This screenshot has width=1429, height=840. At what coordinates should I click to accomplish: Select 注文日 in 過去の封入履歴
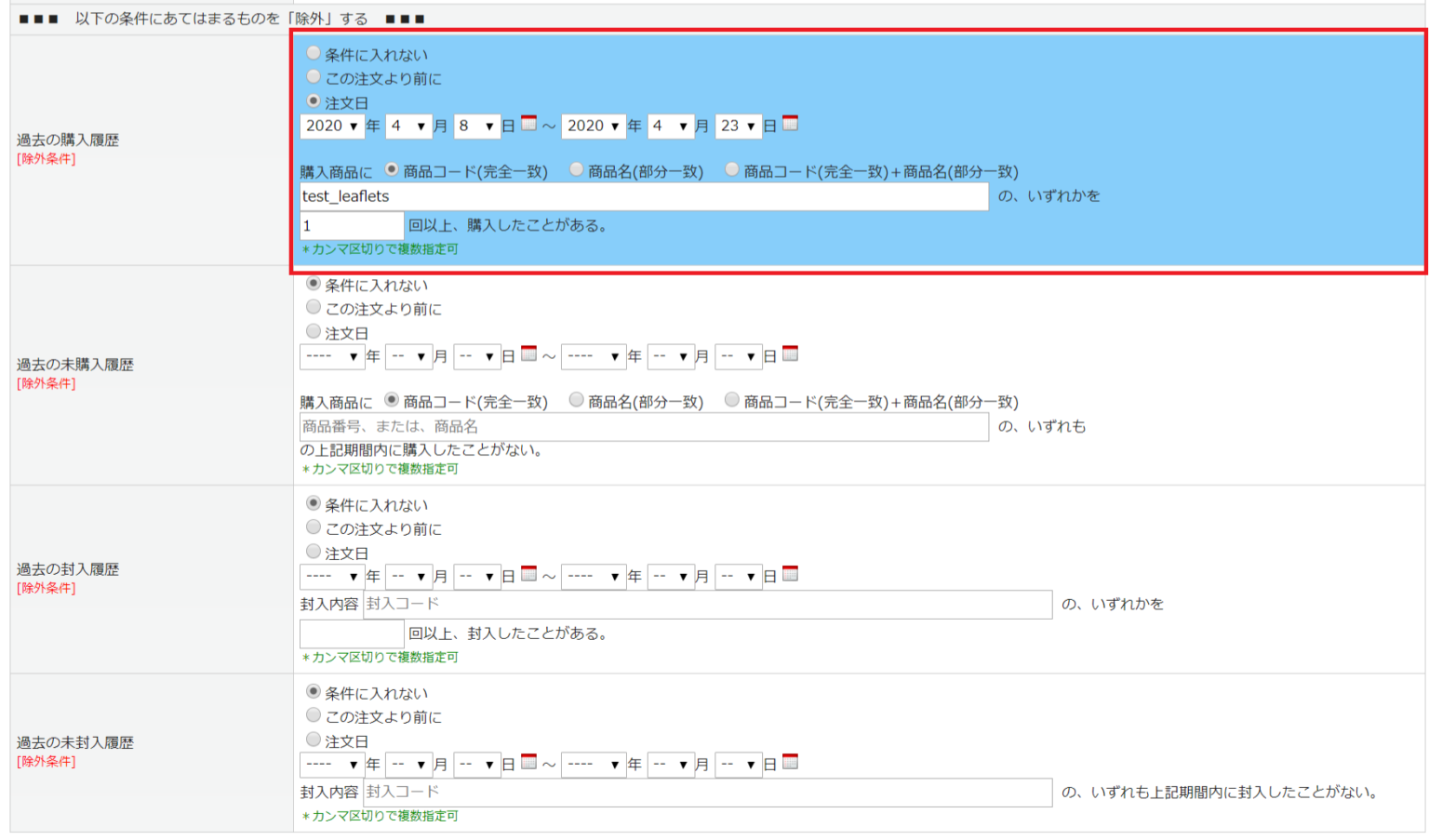314,552
